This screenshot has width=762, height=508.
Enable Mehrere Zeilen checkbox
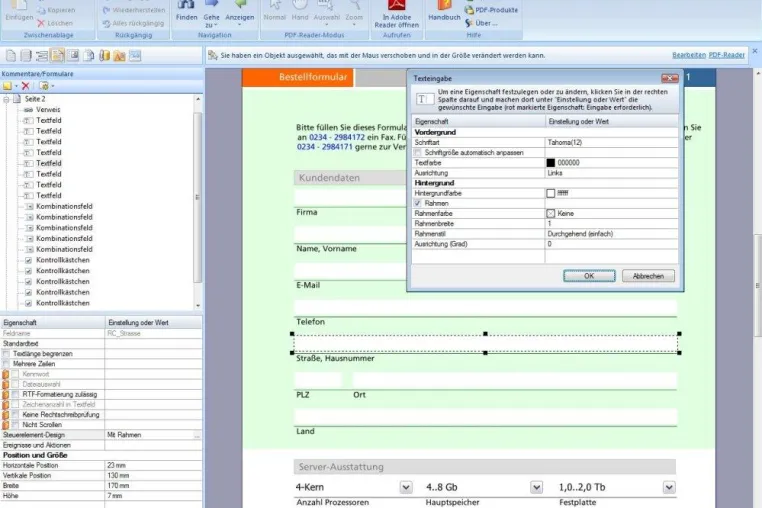[6, 364]
